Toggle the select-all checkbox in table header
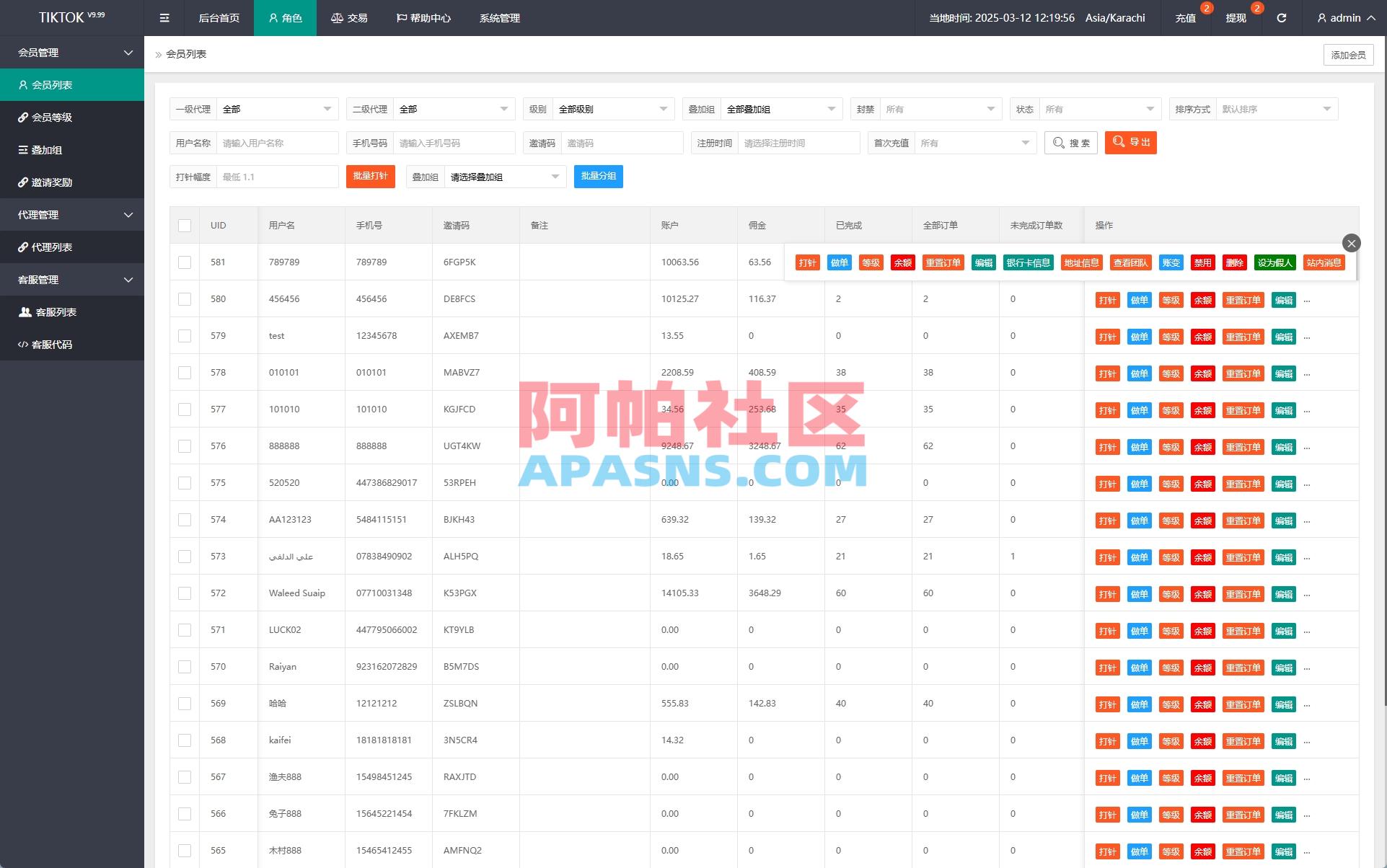 (184, 225)
